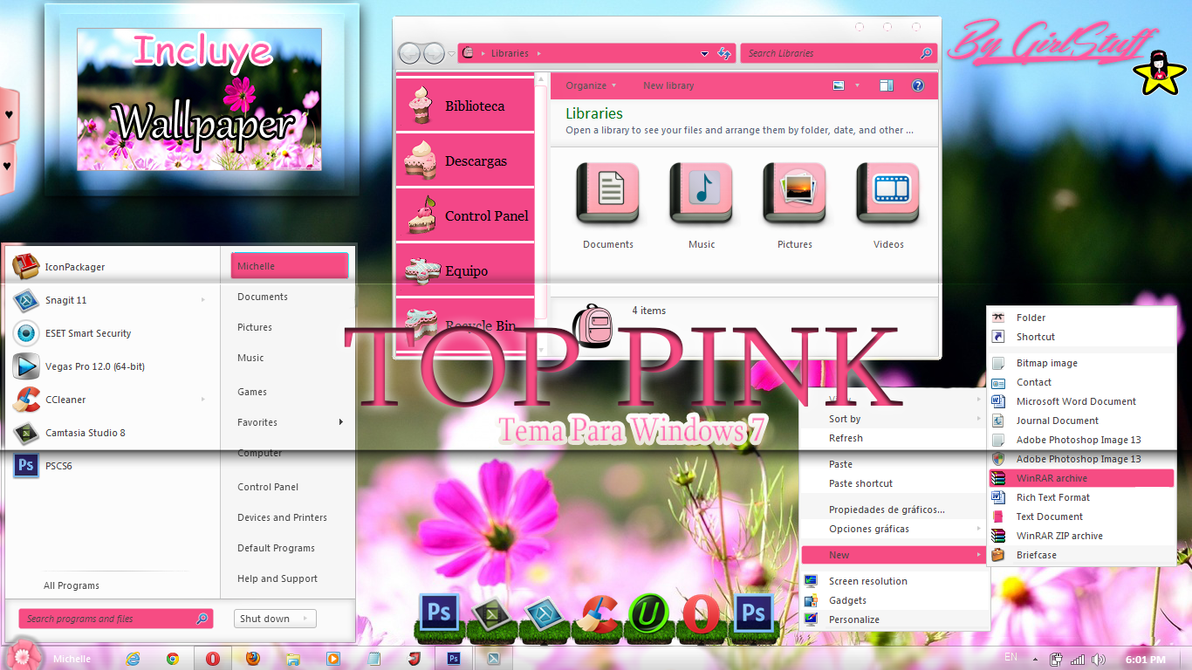Toggle the preview pane icon

click(886, 85)
